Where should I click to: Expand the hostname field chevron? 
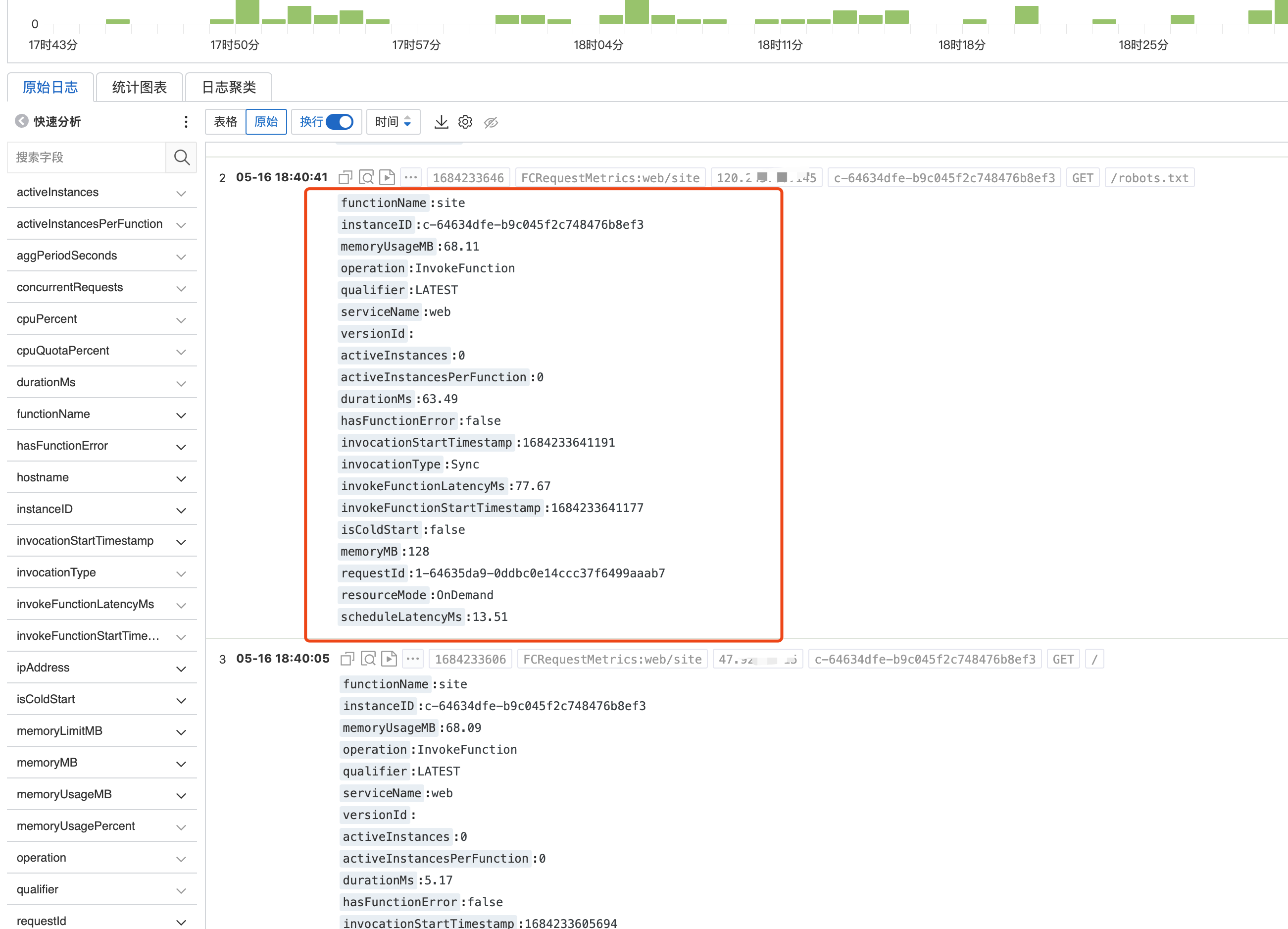(x=181, y=478)
